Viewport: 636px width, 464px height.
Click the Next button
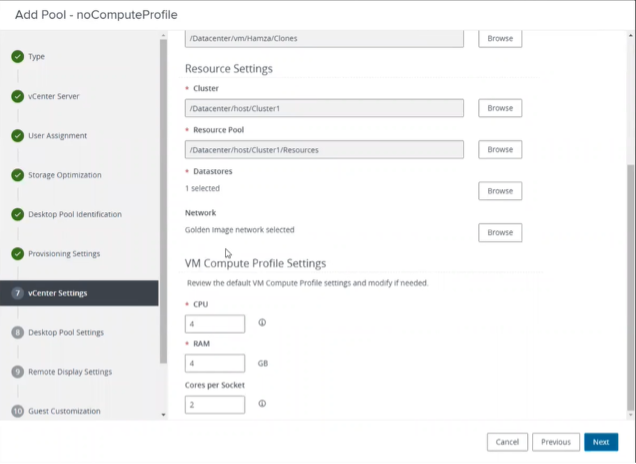pyautogui.click(x=600, y=442)
